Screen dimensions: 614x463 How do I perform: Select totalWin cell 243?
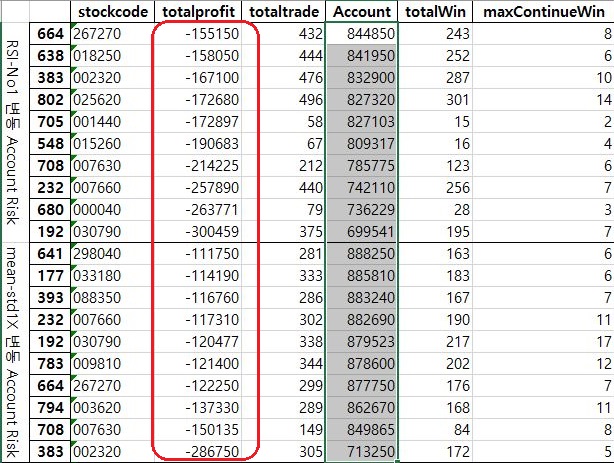(x=435, y=34)
